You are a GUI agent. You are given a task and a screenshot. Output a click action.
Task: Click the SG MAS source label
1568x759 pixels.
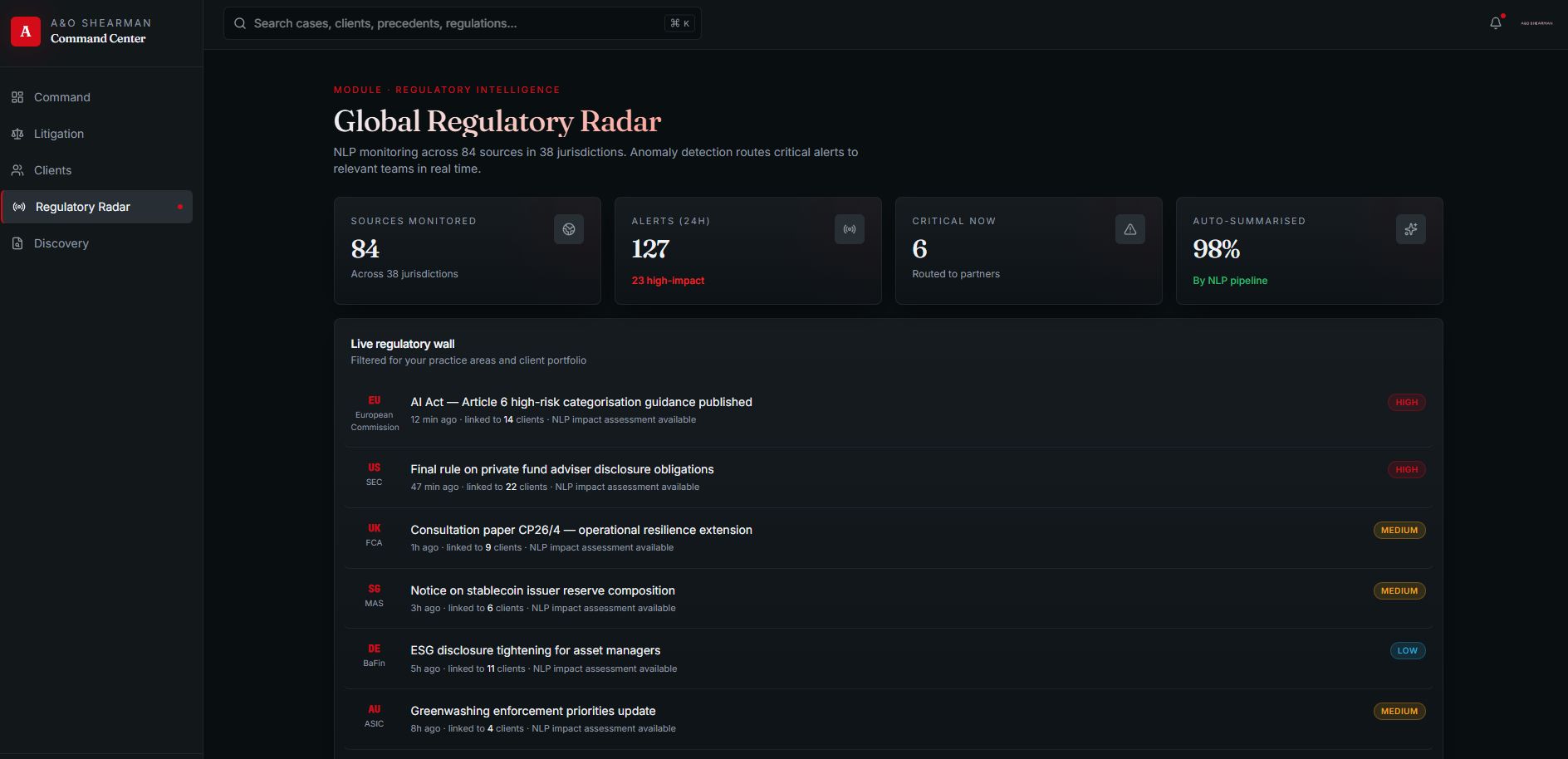pos(375,595)
